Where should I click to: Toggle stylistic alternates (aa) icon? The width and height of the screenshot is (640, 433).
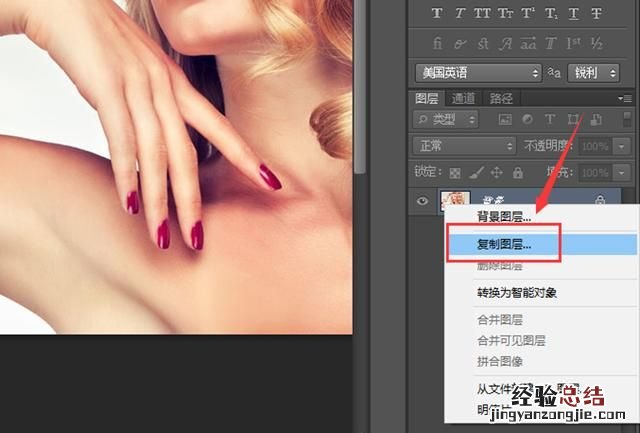pyautogui.click(x=528, y=43)
